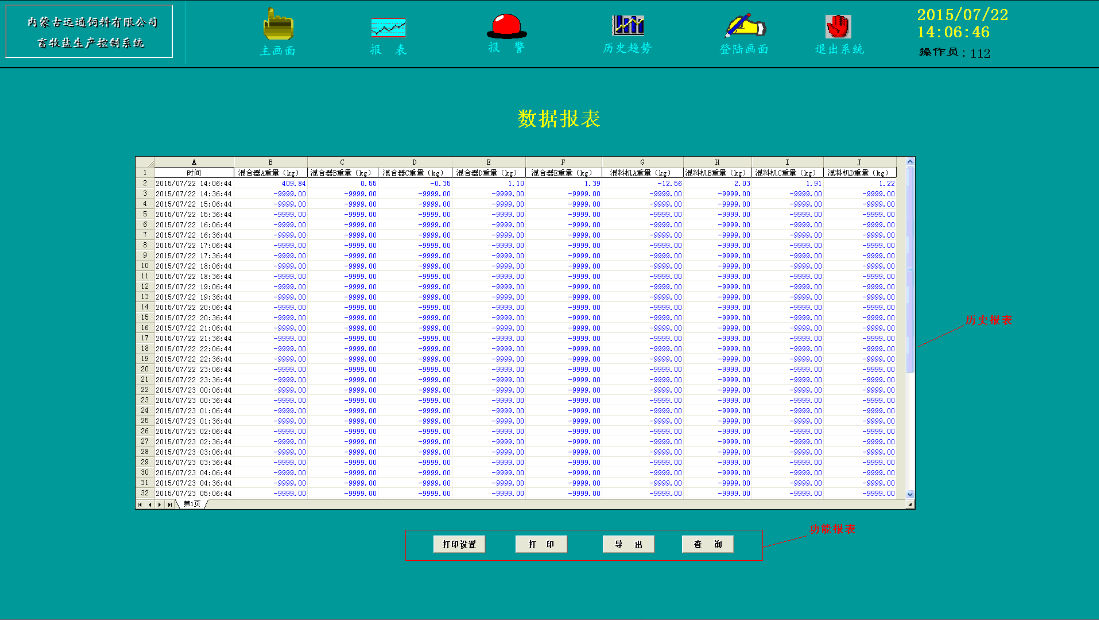The height and width of the screenshot is (620, 1099).
Task: Click the 查询 query button
Action: [x=708, y=544]
